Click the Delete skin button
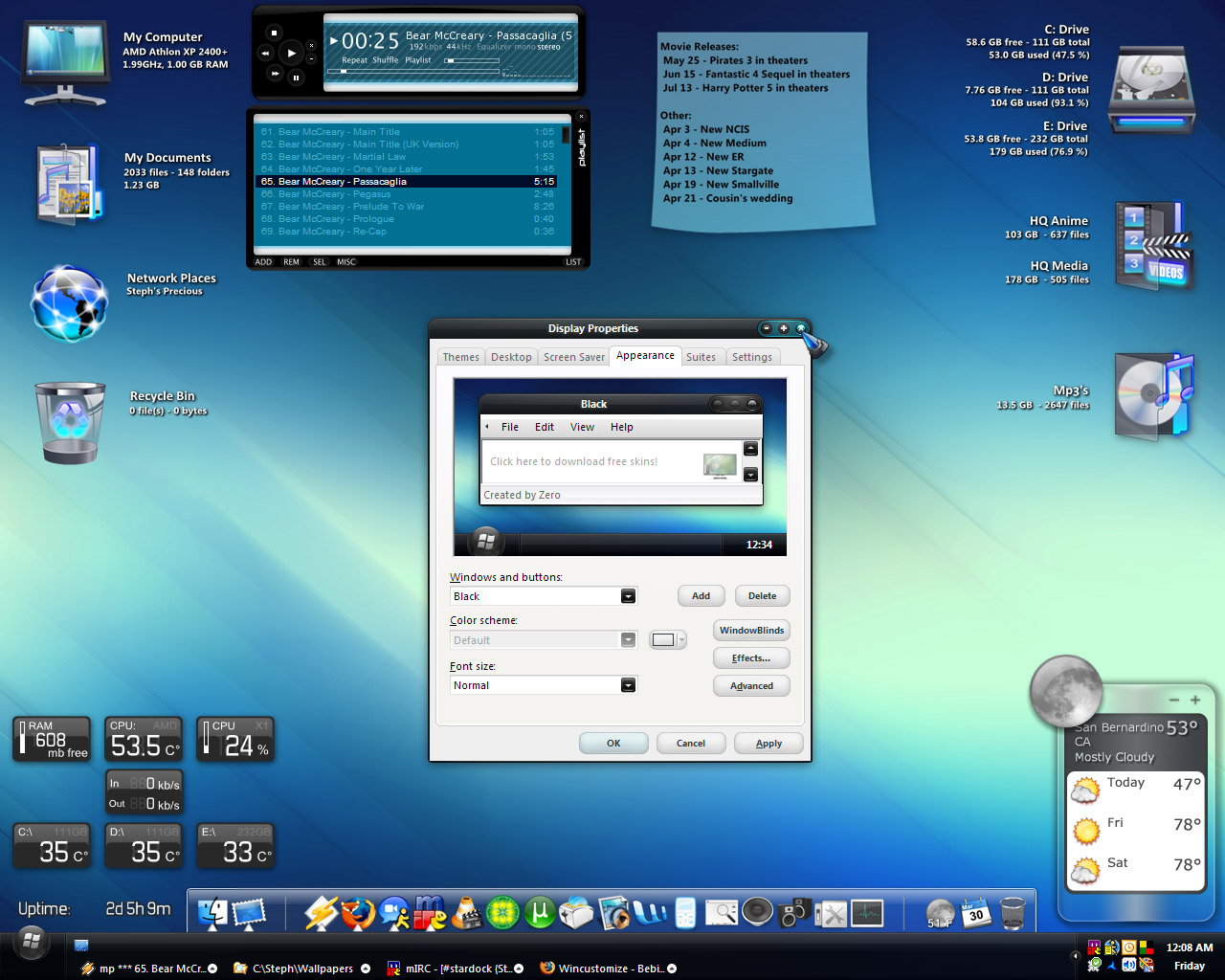 [763, 596]
